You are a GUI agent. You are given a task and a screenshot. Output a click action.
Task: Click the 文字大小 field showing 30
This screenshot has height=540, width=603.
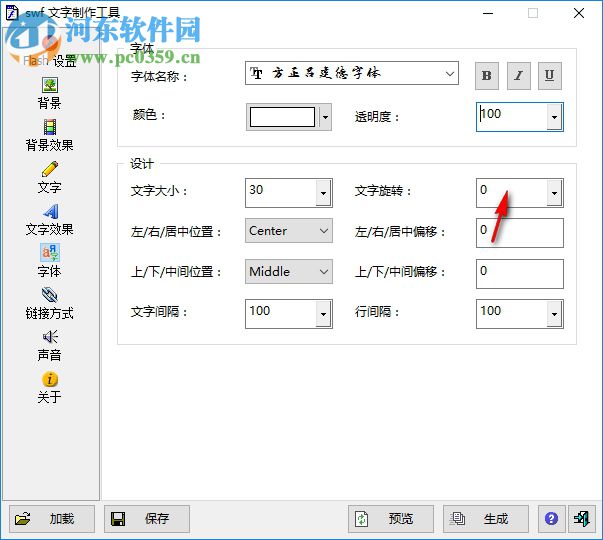click(x=281, y=193)
